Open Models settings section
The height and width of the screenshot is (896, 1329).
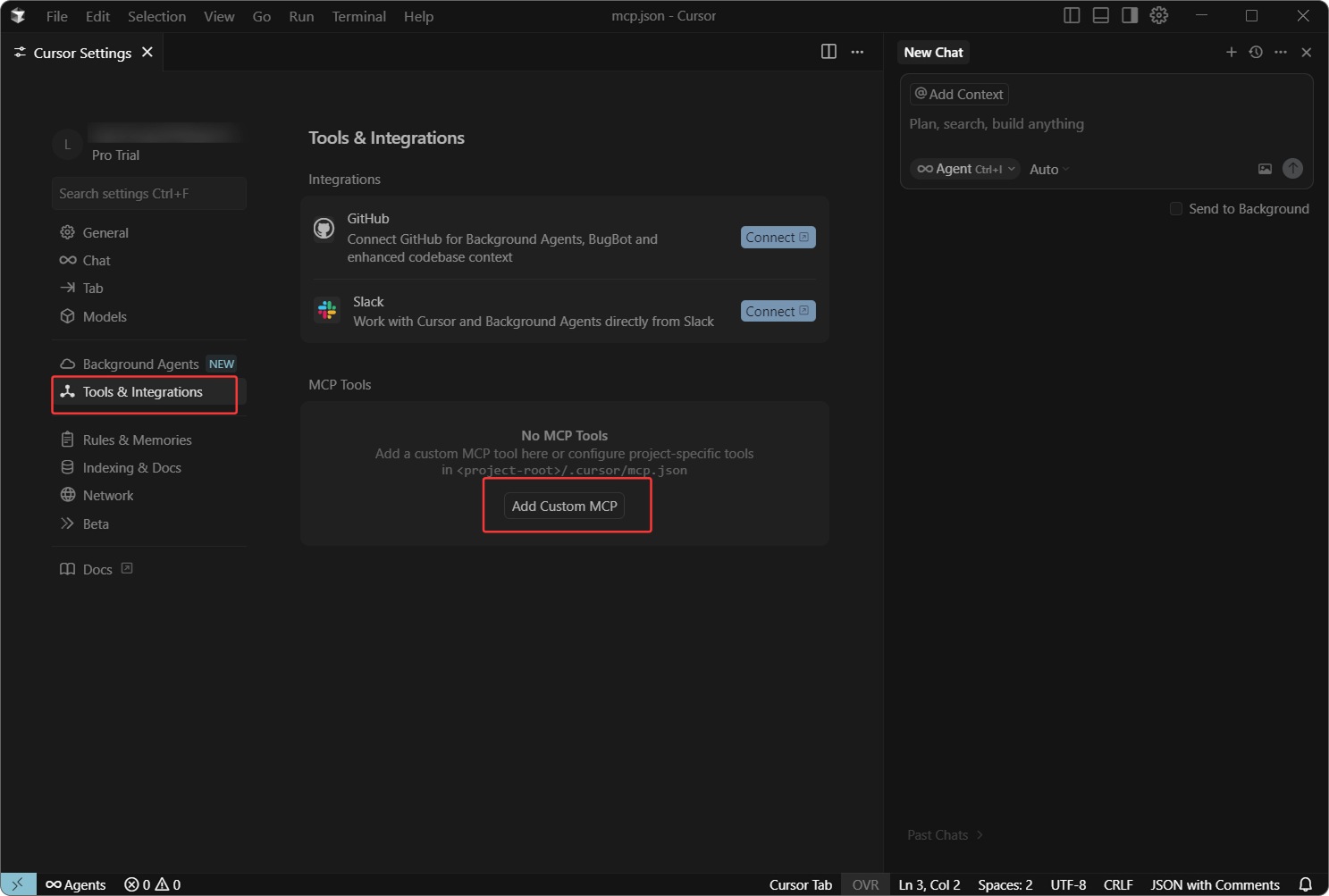[149, 316]
